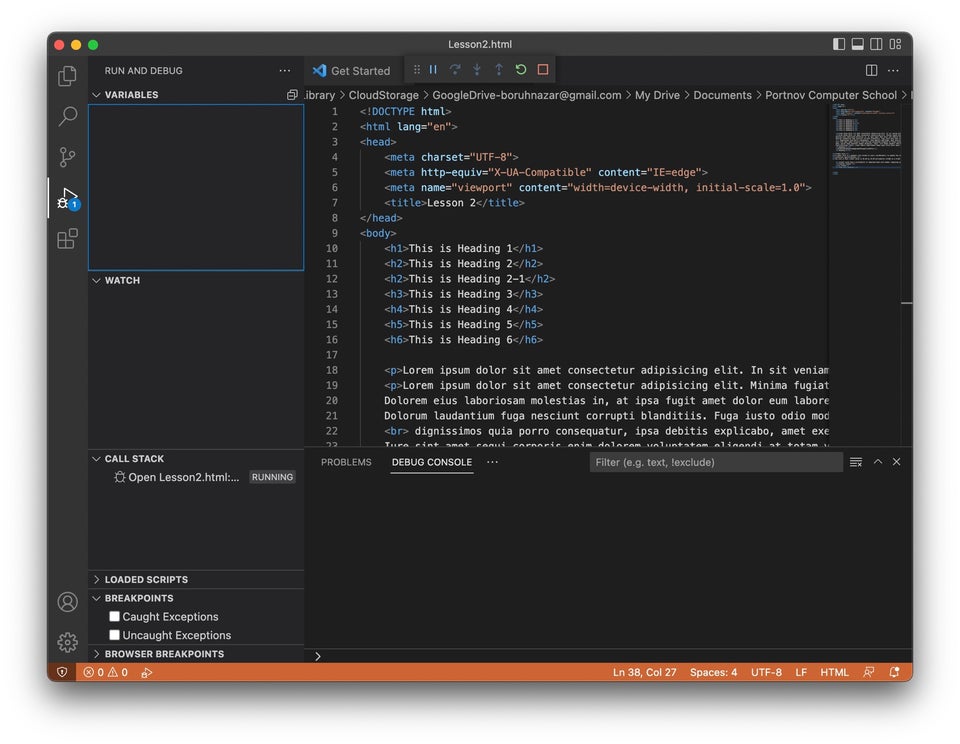Expand the Browser Breakpoints section
The width and height of the screenshot is (960, 744).
[x=164, y=654]
